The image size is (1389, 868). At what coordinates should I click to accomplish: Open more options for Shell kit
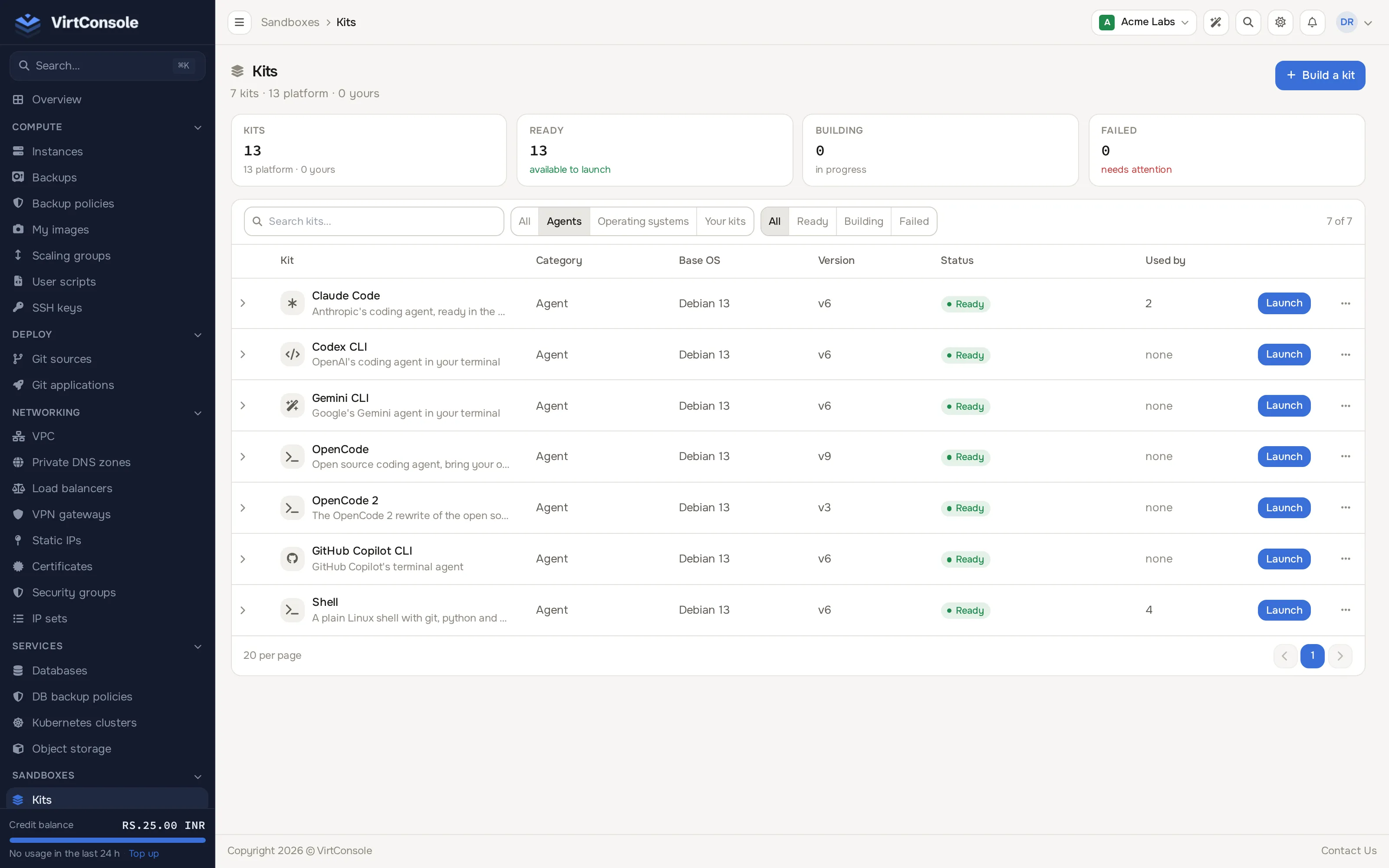click(x=1346, y=610)
